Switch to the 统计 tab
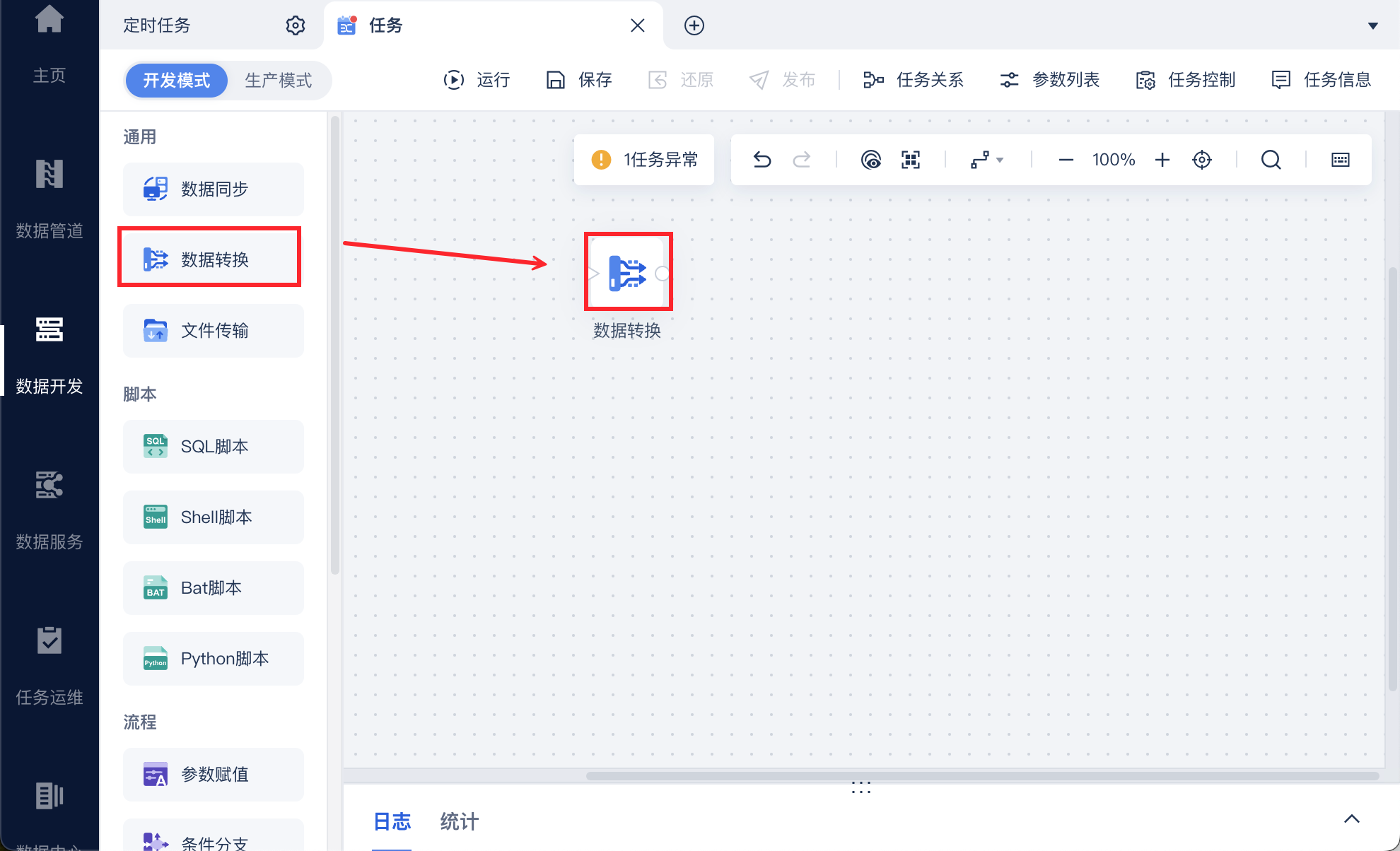The width and height of the screenshot is (1400, 851). [459, 821]
